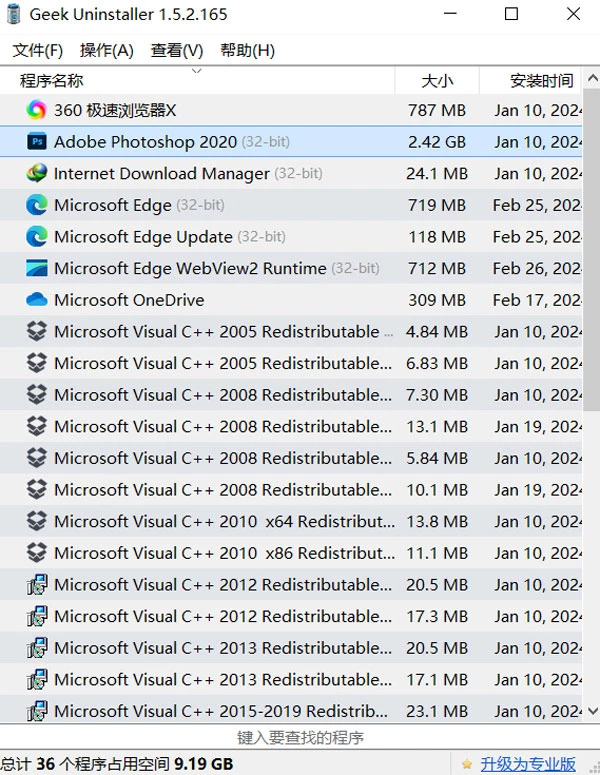Sort by the 大小 column header
Image resolution: width=600 pixels, height=775 pixels.
tap(437, 80)
